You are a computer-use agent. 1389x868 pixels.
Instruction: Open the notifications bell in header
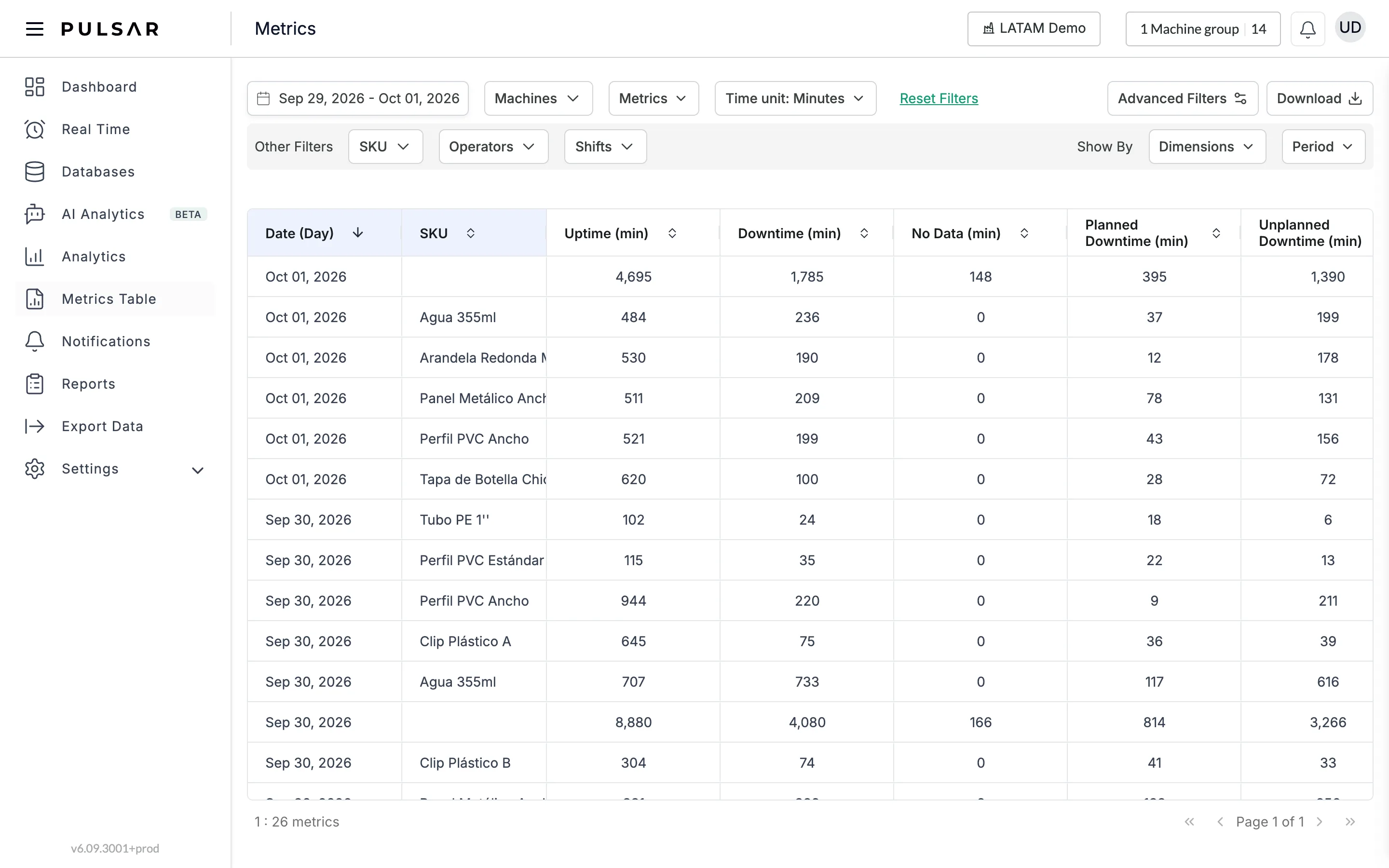(x=1307, y=29)
